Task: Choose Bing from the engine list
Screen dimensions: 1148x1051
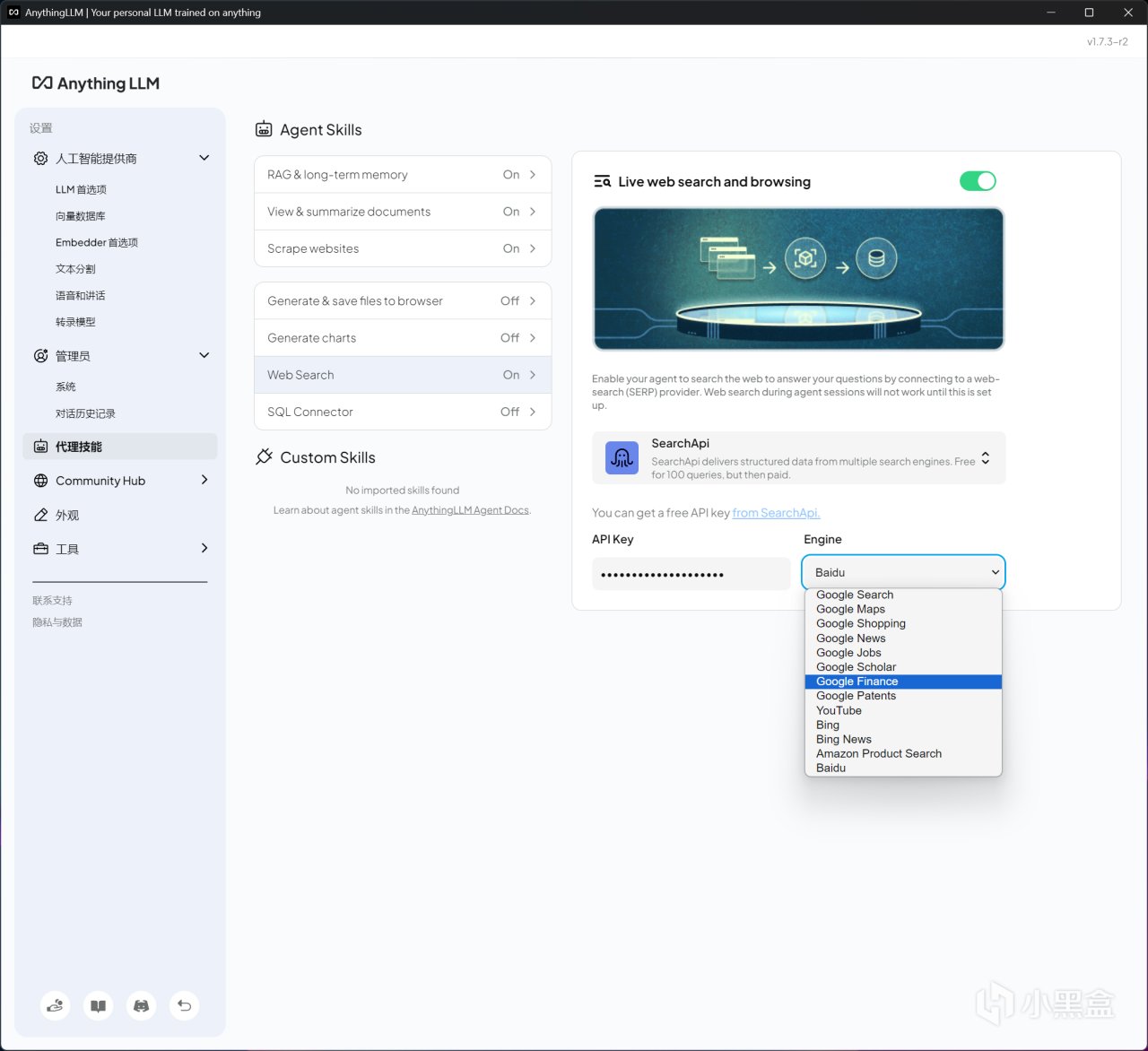Action: click(903, 725)
